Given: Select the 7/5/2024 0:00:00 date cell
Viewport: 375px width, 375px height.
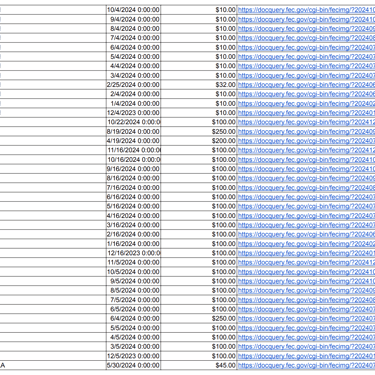Looking at the screenshot, I should point(133,300).
